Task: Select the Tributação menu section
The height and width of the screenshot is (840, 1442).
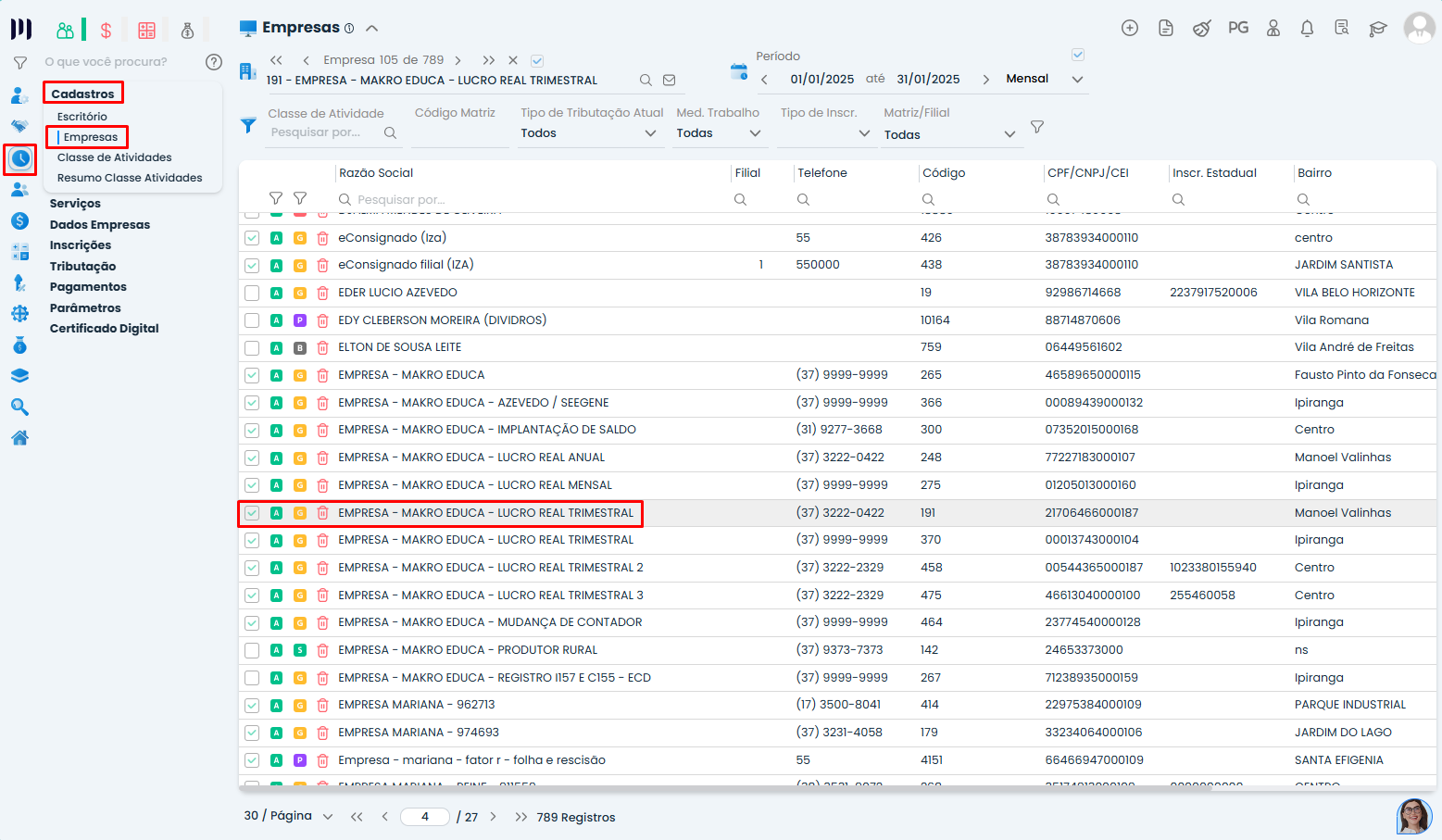Action: [x=83, y=267]
